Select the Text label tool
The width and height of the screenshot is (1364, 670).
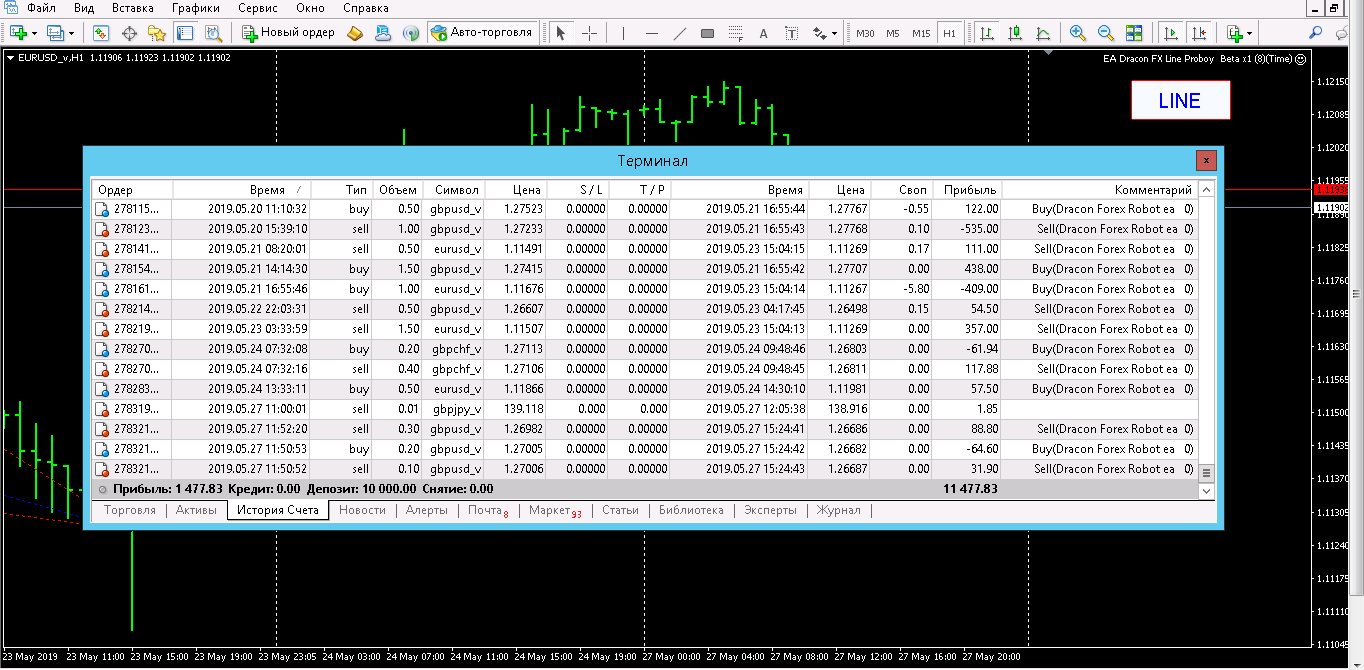[763, 33]
